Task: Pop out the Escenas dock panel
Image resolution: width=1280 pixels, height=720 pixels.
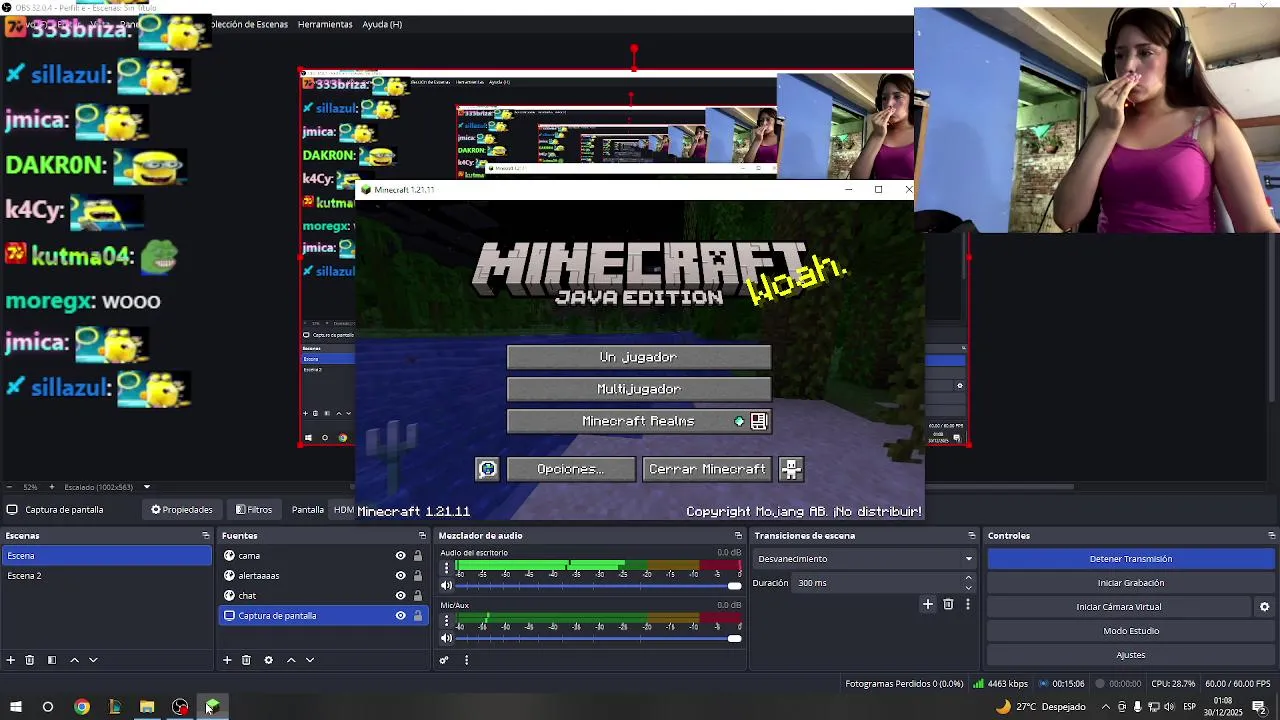Action: point(206,536)
